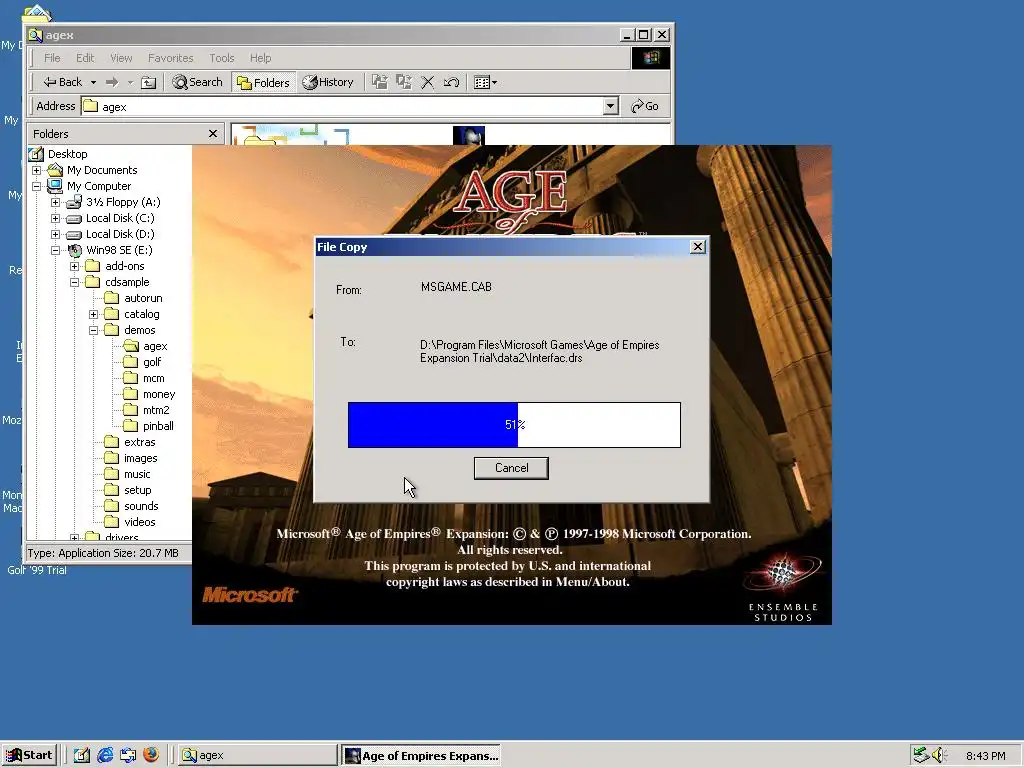Click the Forward arrow in Explorer toolbar
Image resolution: width=1024 pixels, height=768 pixels.
tap(112, 82)
